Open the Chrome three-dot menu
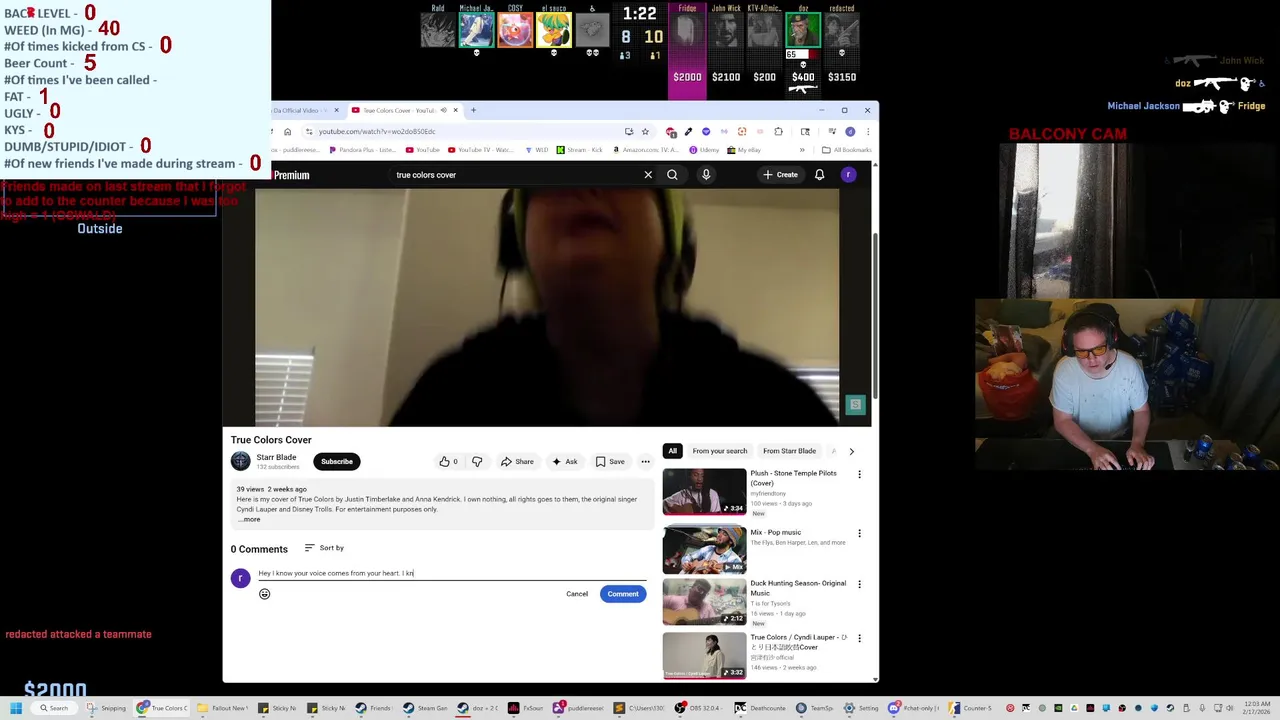Viewport: 1280px width, 720px height. pos(867,132)
